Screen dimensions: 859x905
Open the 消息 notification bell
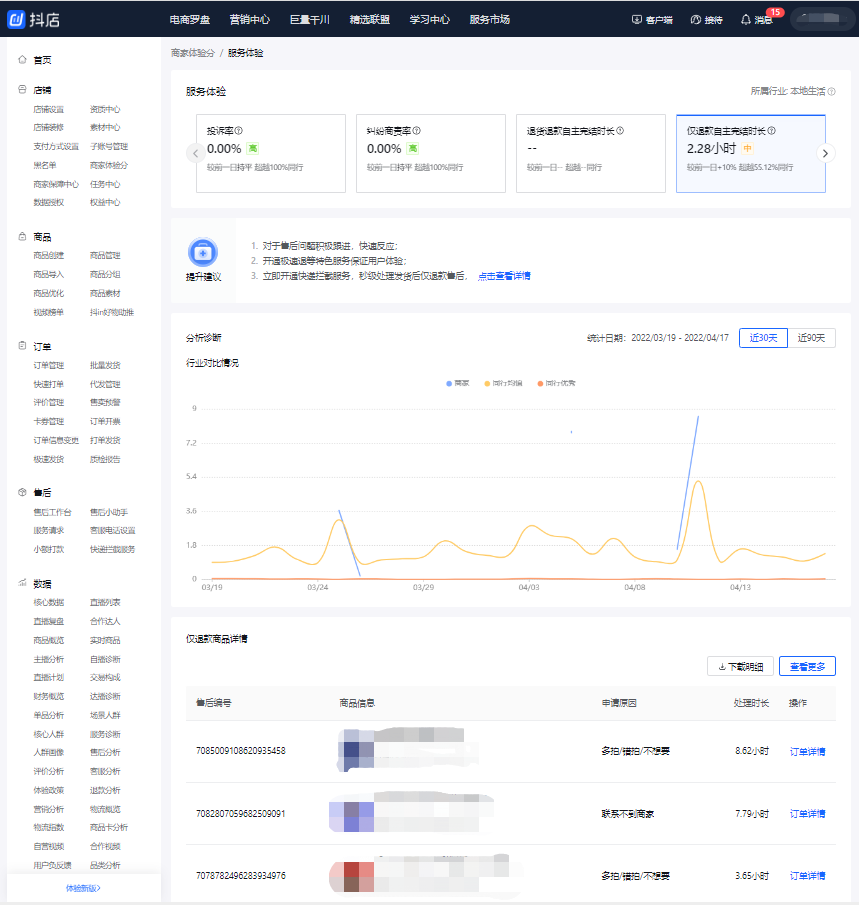click(x=746, y=20)
